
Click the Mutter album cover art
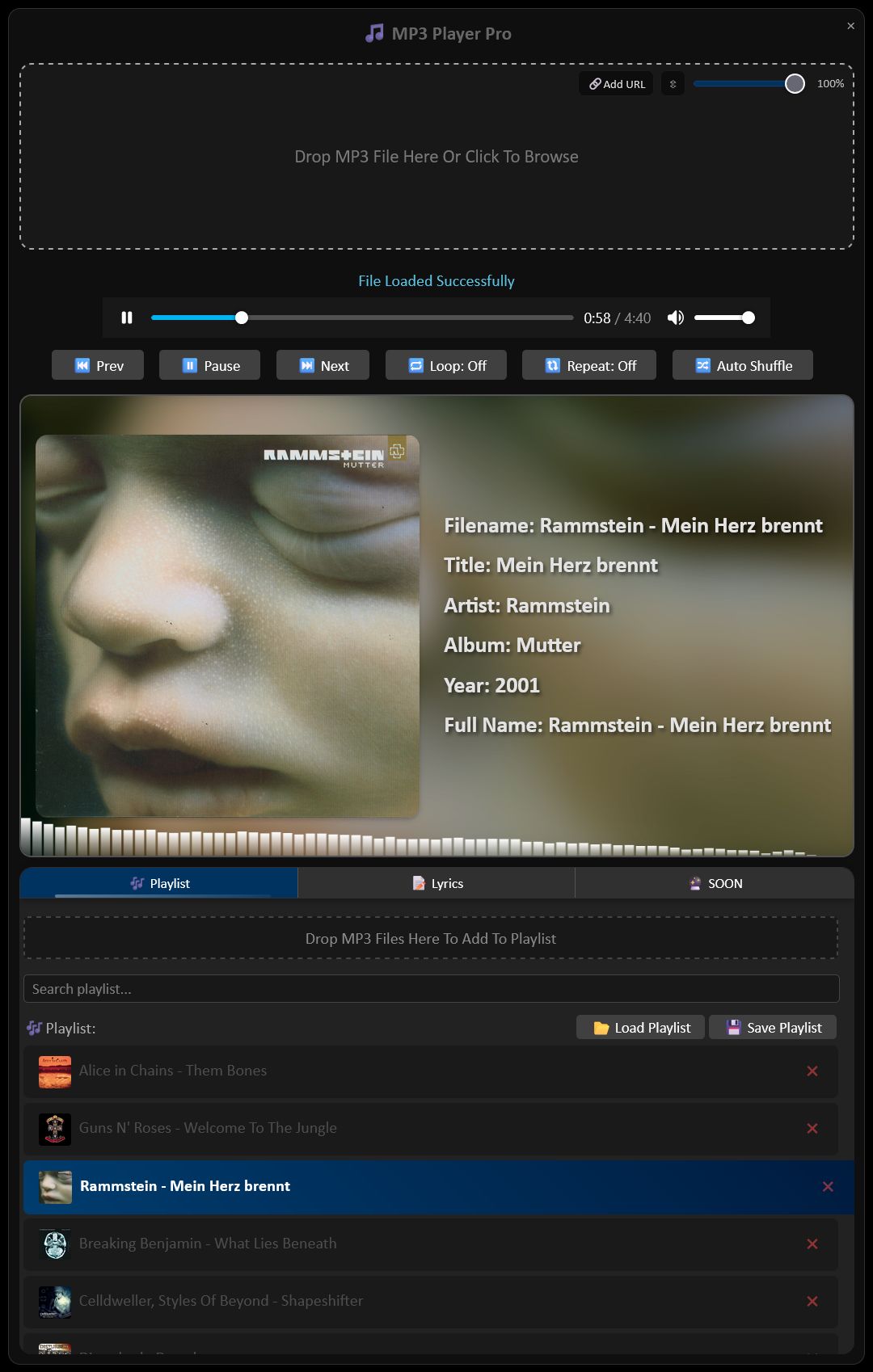[227, 626]
